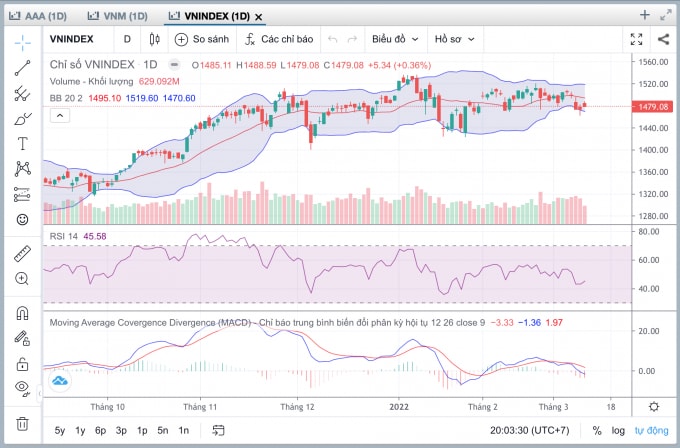The width and height of the screenshot is (680, 448).
Task: Open Các chỉ báo indicators menu
Action: (279, 39)
